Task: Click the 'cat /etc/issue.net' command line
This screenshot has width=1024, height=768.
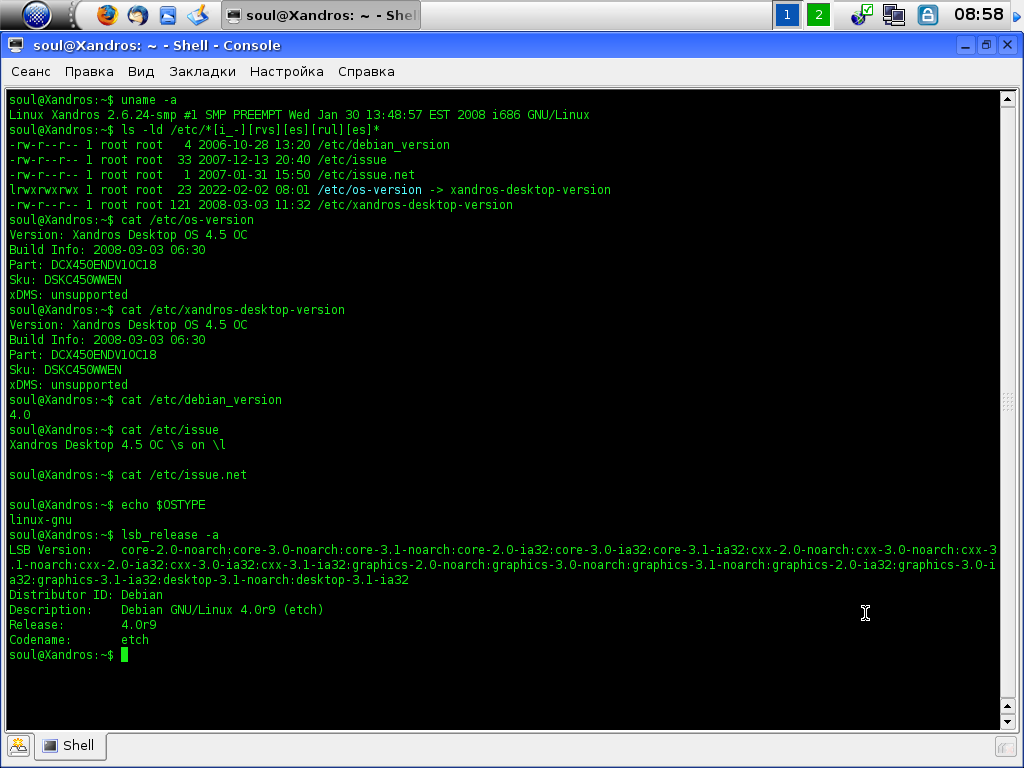Action: (x=128, y=475)
